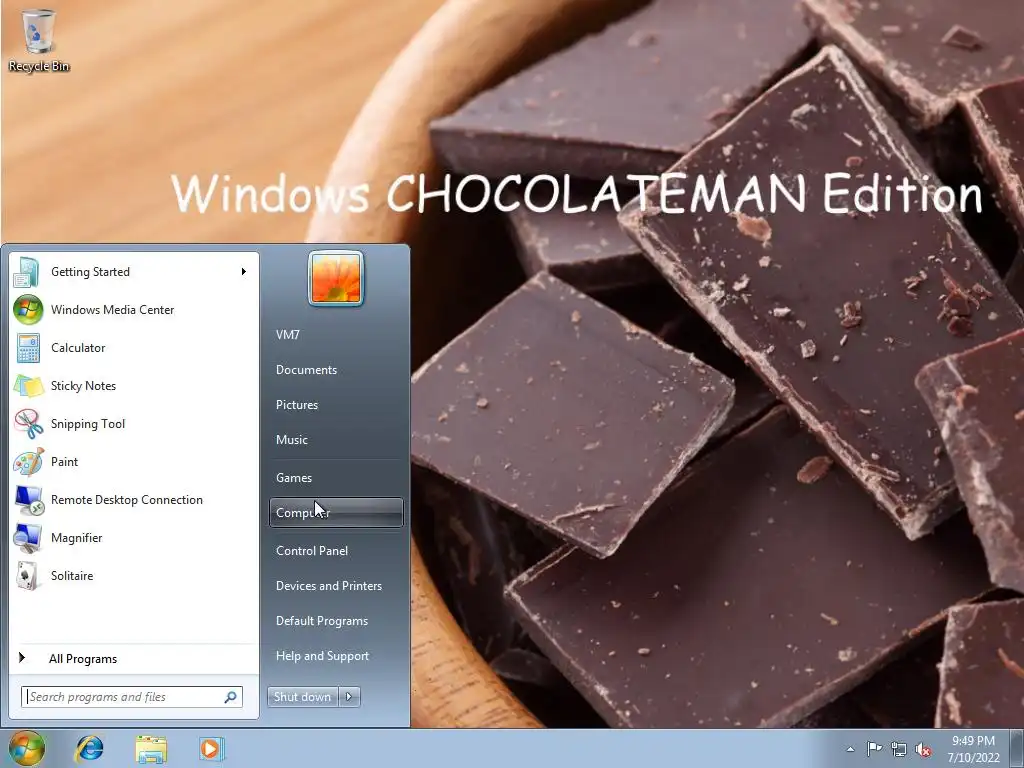Open the network tray icon
1024x768 pixels.
coord(899,749)
